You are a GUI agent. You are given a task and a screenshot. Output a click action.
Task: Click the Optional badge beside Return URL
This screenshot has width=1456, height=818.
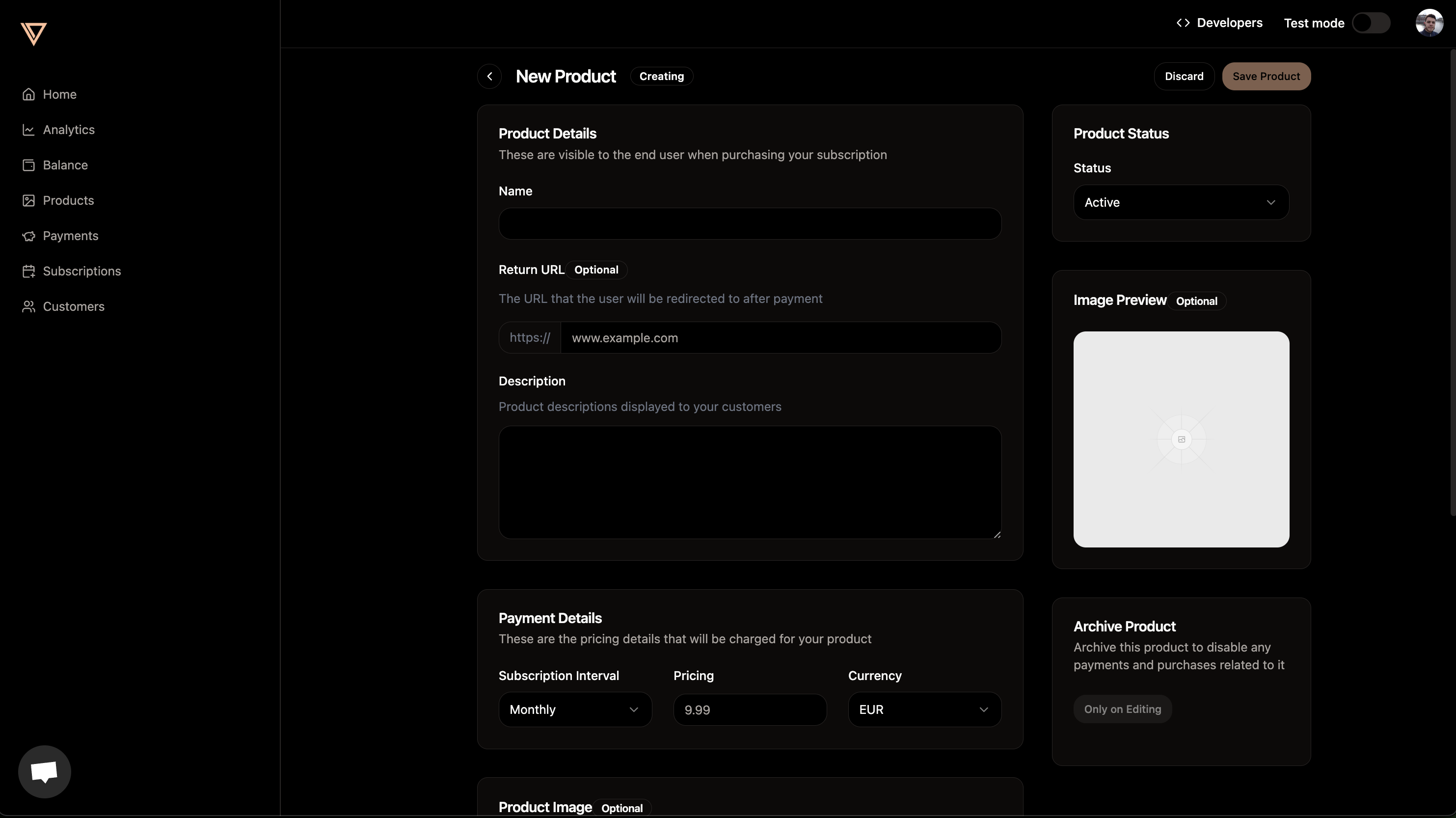[596, 270]
